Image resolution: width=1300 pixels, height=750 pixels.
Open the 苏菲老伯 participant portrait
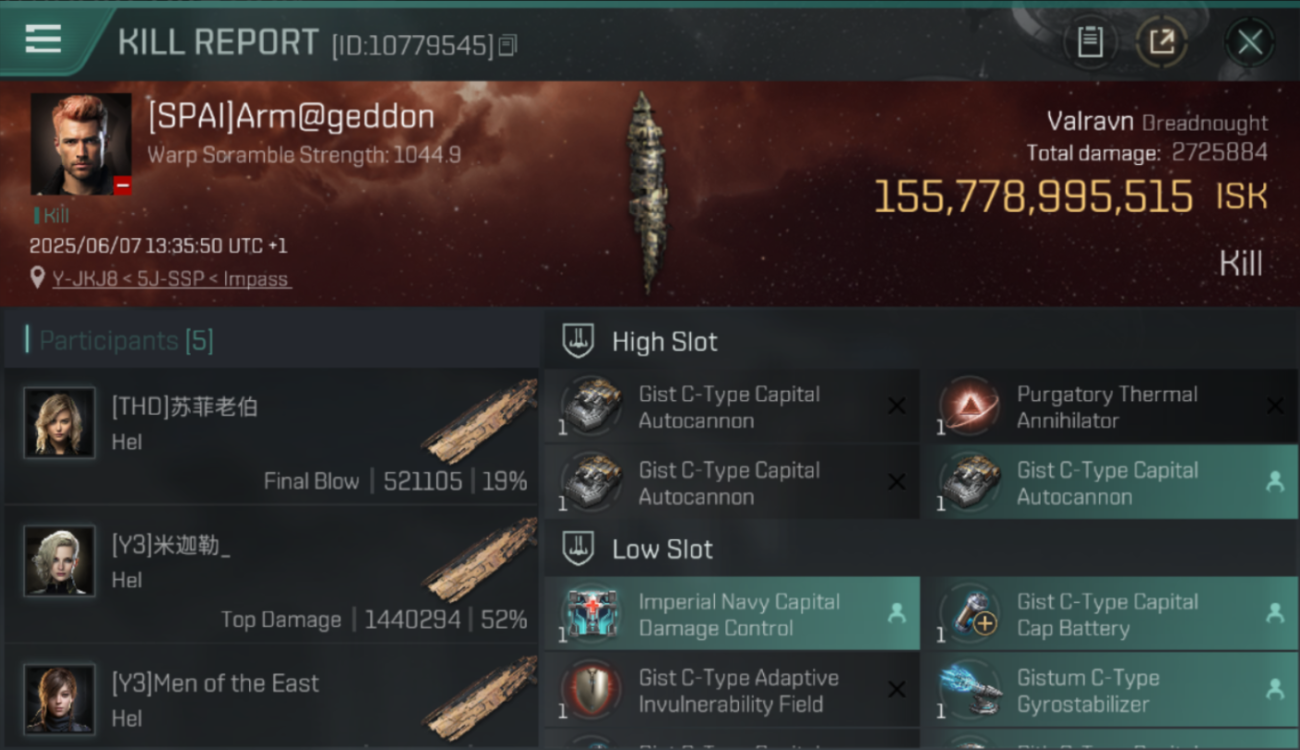tap(60, 423)
